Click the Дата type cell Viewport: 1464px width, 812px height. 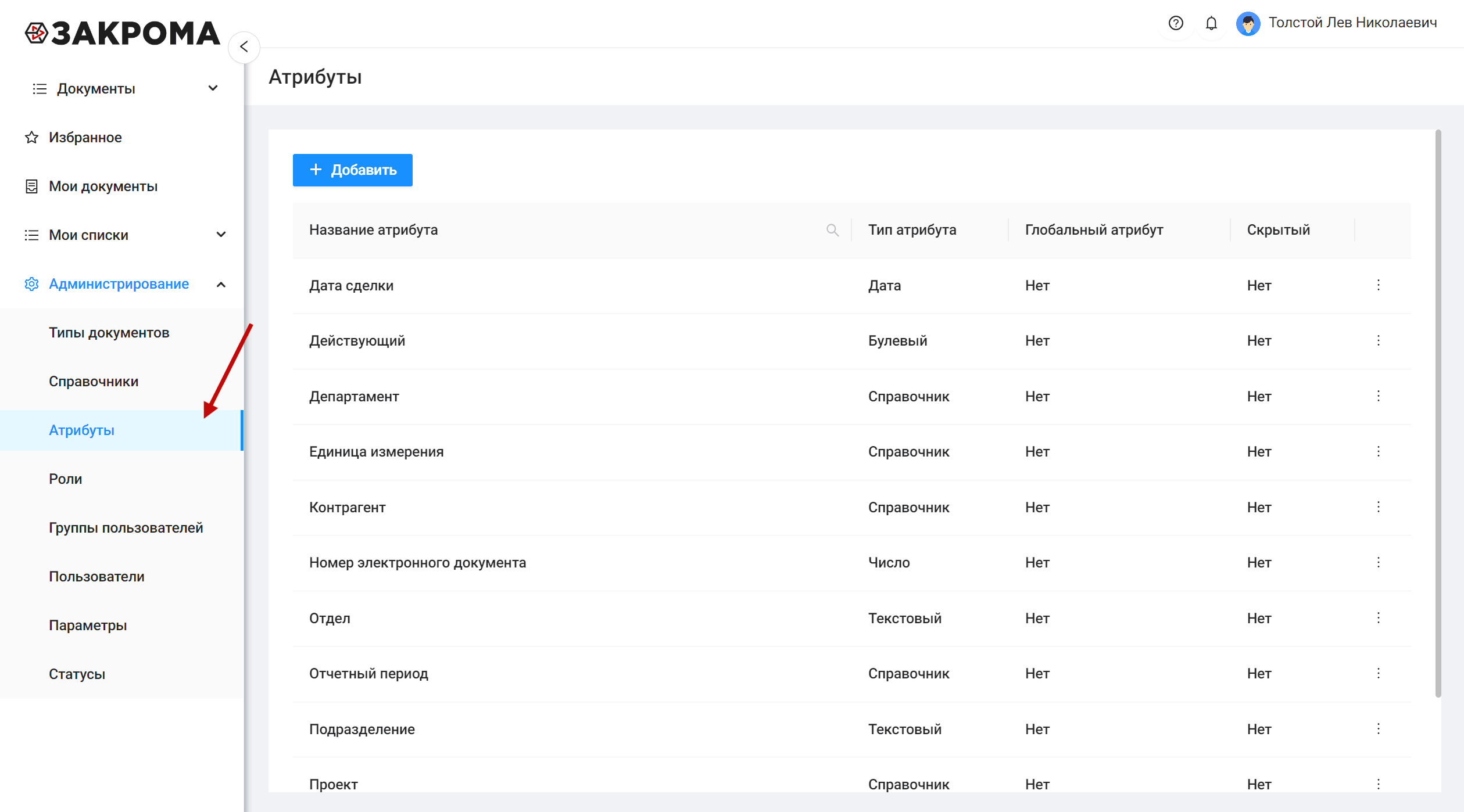pos(884,286)
